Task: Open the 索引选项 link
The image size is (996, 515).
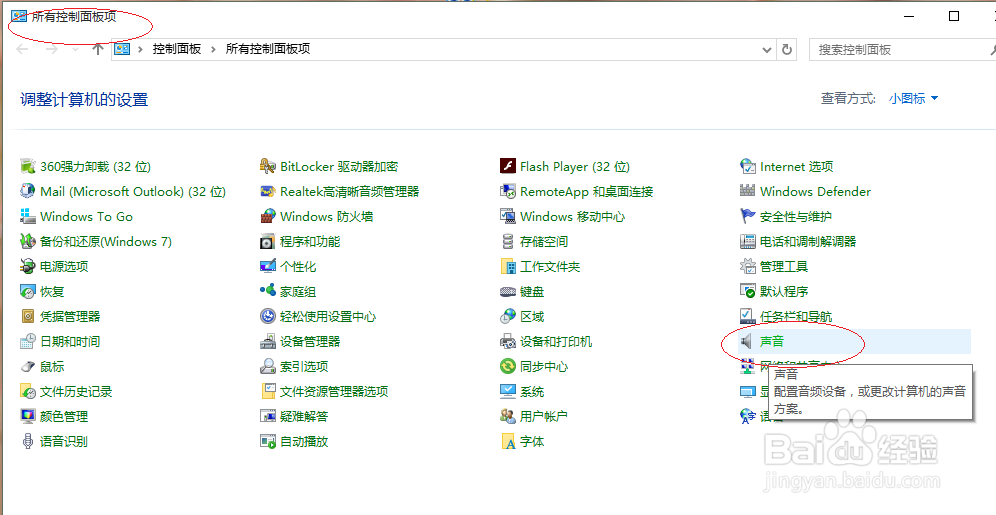Action: 304,366
